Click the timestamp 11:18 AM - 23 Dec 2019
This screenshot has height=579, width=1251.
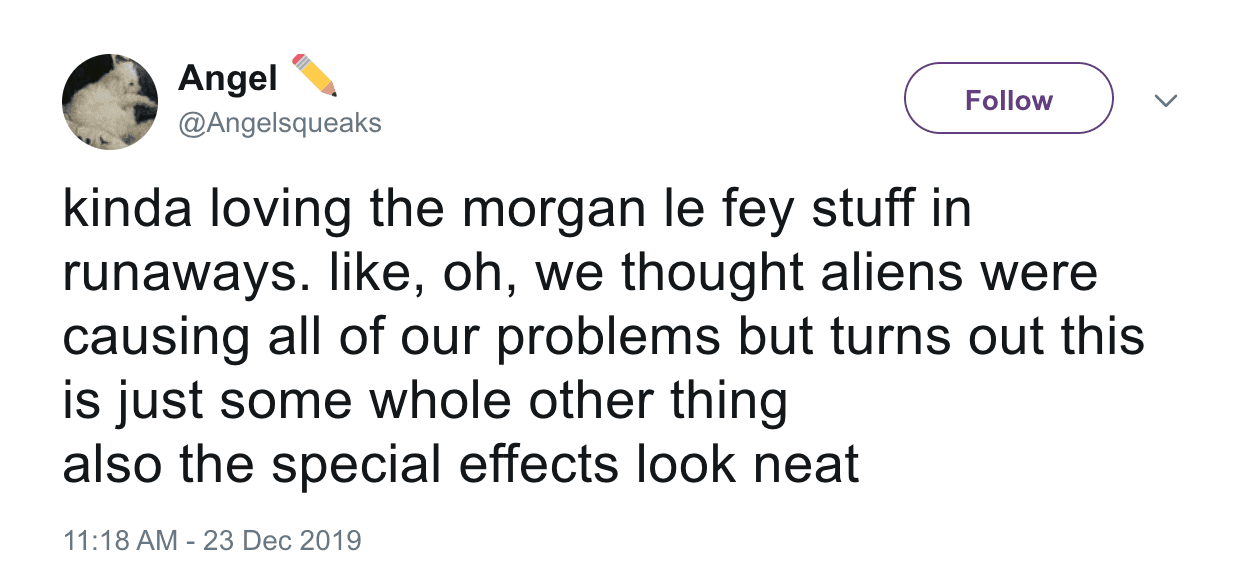pyautogui.click(x=211, y=539)
